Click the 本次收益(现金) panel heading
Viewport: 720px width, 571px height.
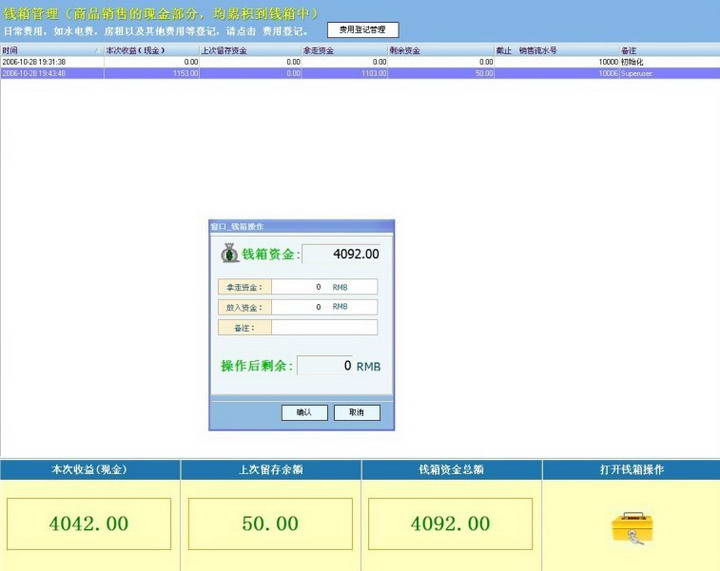(x=90, y=470)
